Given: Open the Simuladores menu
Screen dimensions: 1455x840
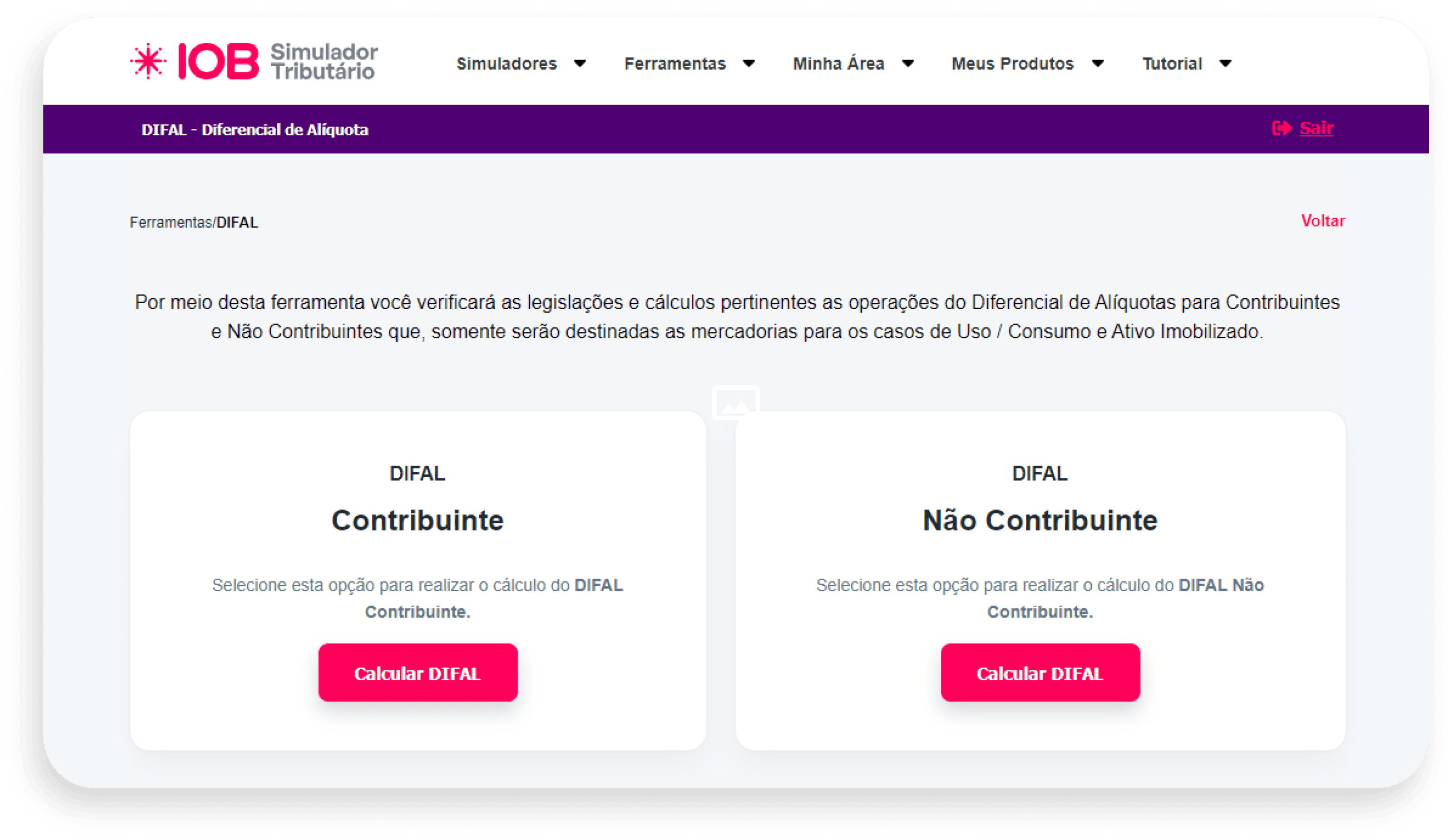Looking at the screenshot, I should 507,63.
